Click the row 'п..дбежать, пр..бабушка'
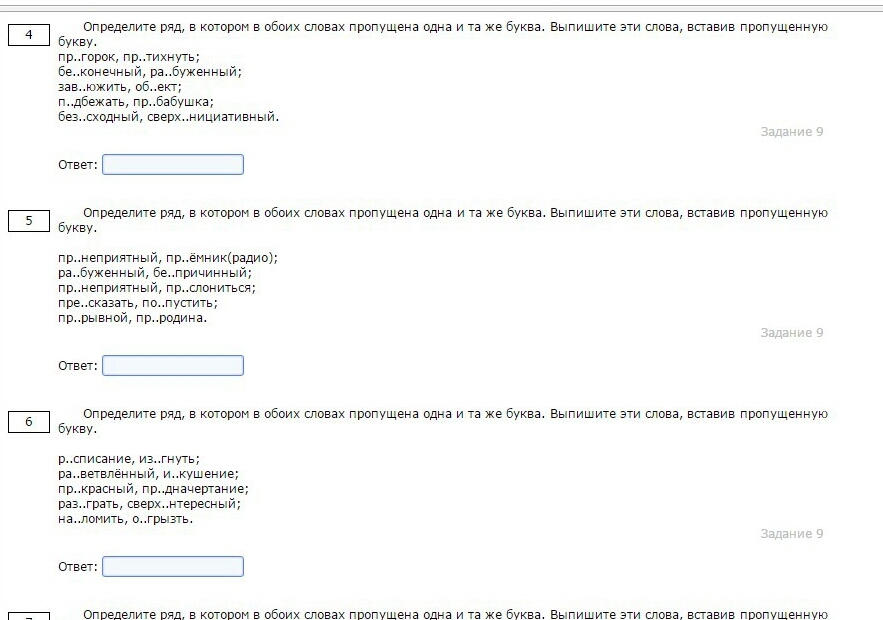883x620 pixels. click(x=136, y=102)
